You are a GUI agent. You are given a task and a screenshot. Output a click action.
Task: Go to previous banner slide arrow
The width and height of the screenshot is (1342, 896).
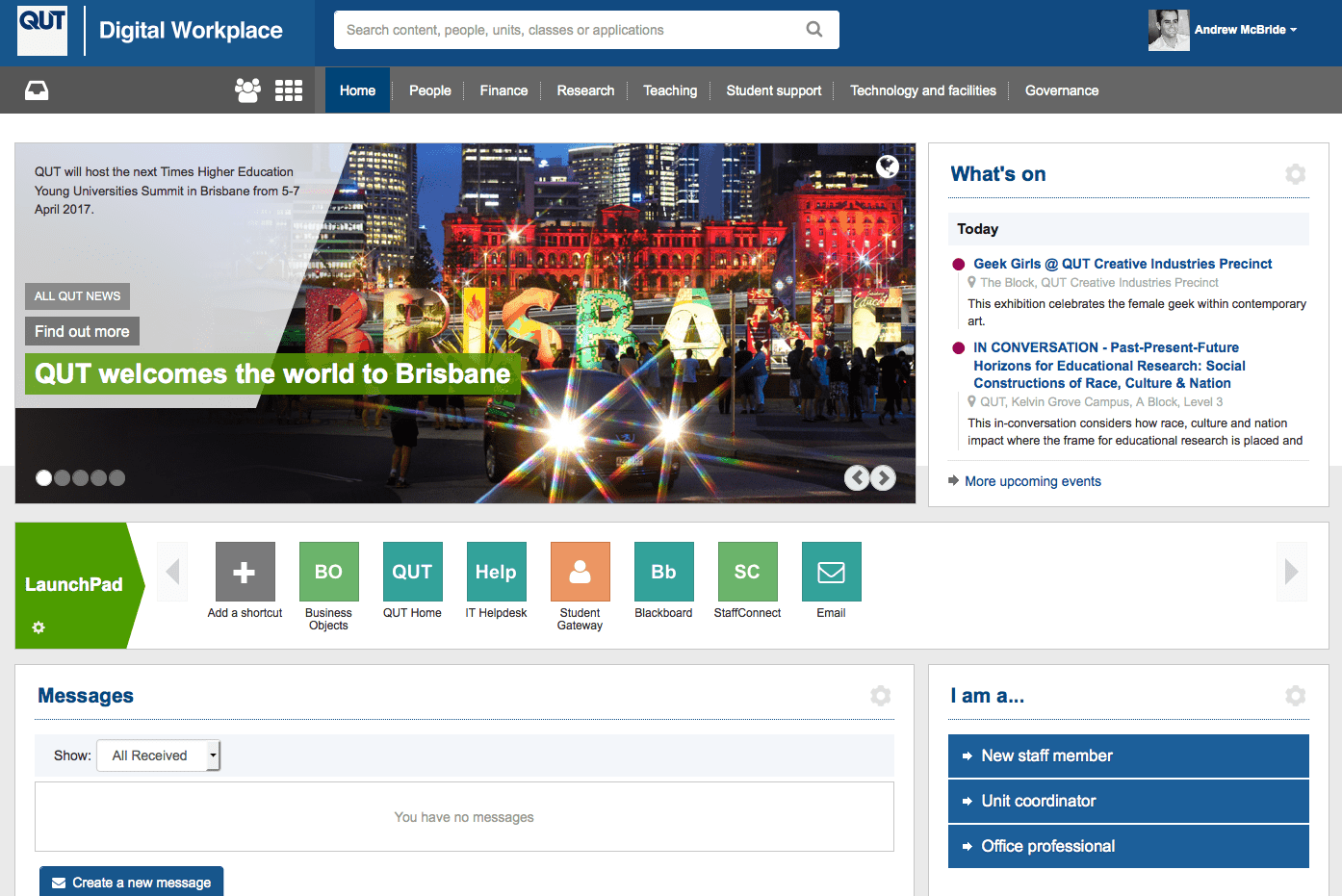pyautogui.click(x=857, y=477)
